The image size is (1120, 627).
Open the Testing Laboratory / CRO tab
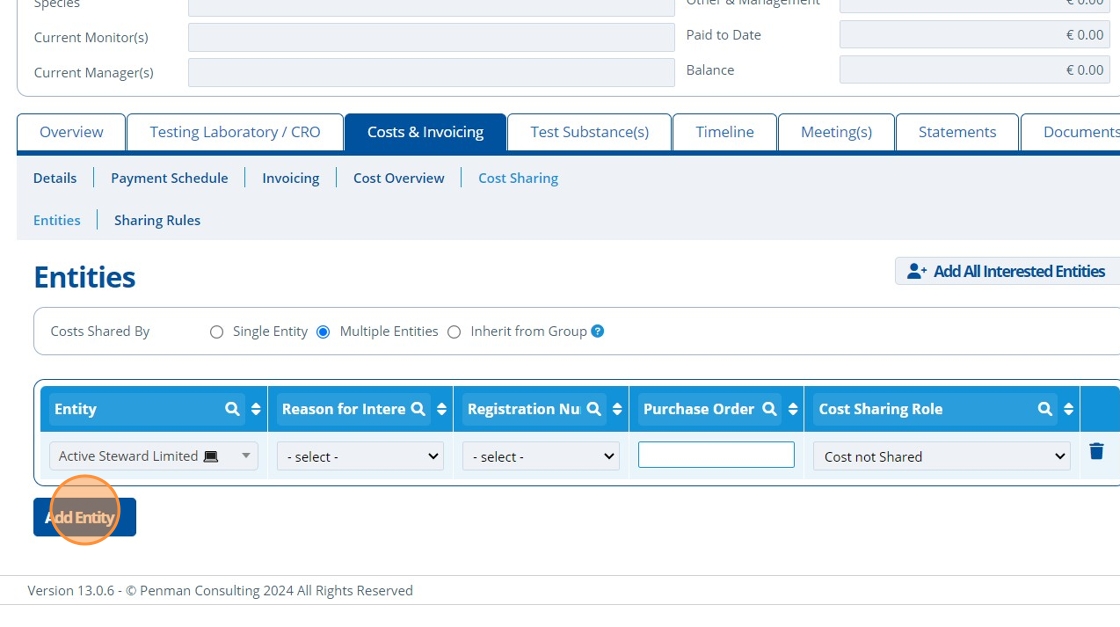tap(235, 132)
